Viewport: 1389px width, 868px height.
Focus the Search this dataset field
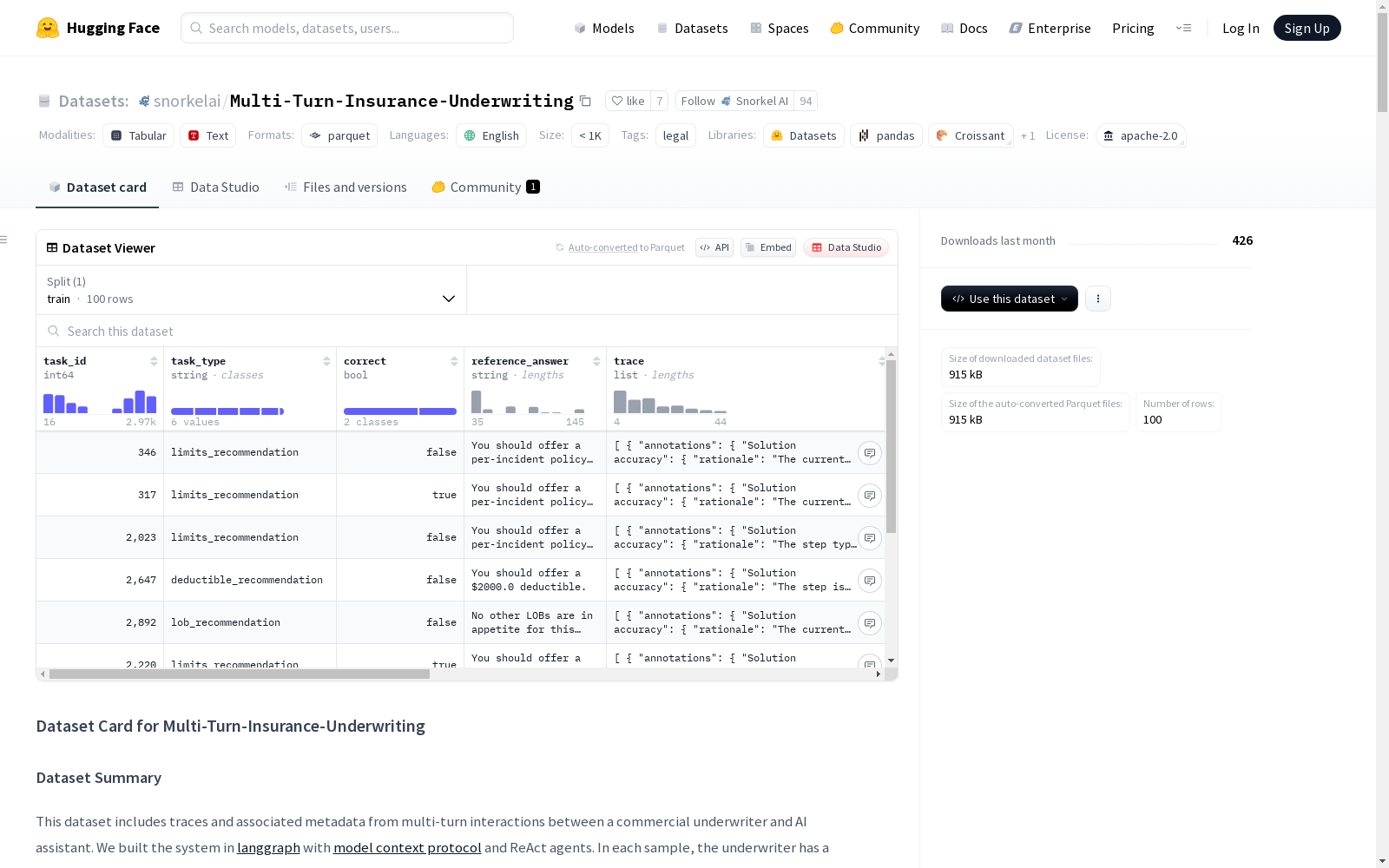pos(467,331)
